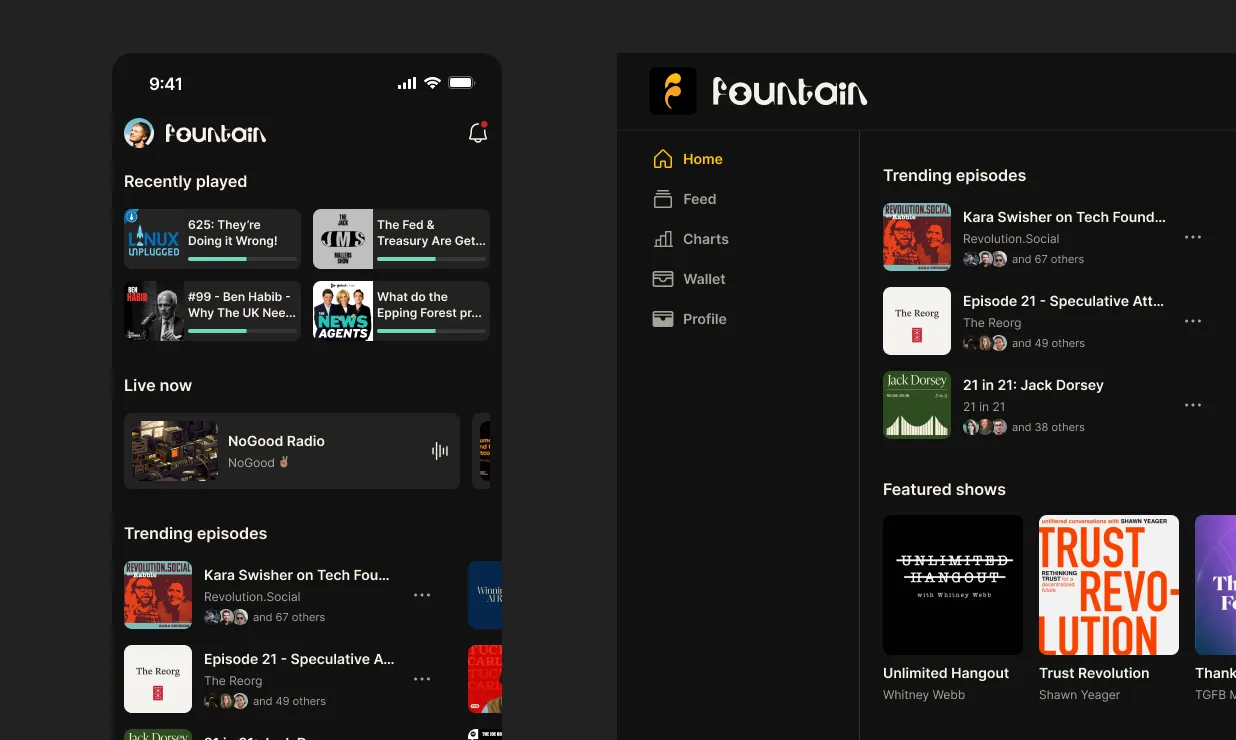Tap the Wi-Fi icon in the phone status bar
1236x740 pixels.
432,83
